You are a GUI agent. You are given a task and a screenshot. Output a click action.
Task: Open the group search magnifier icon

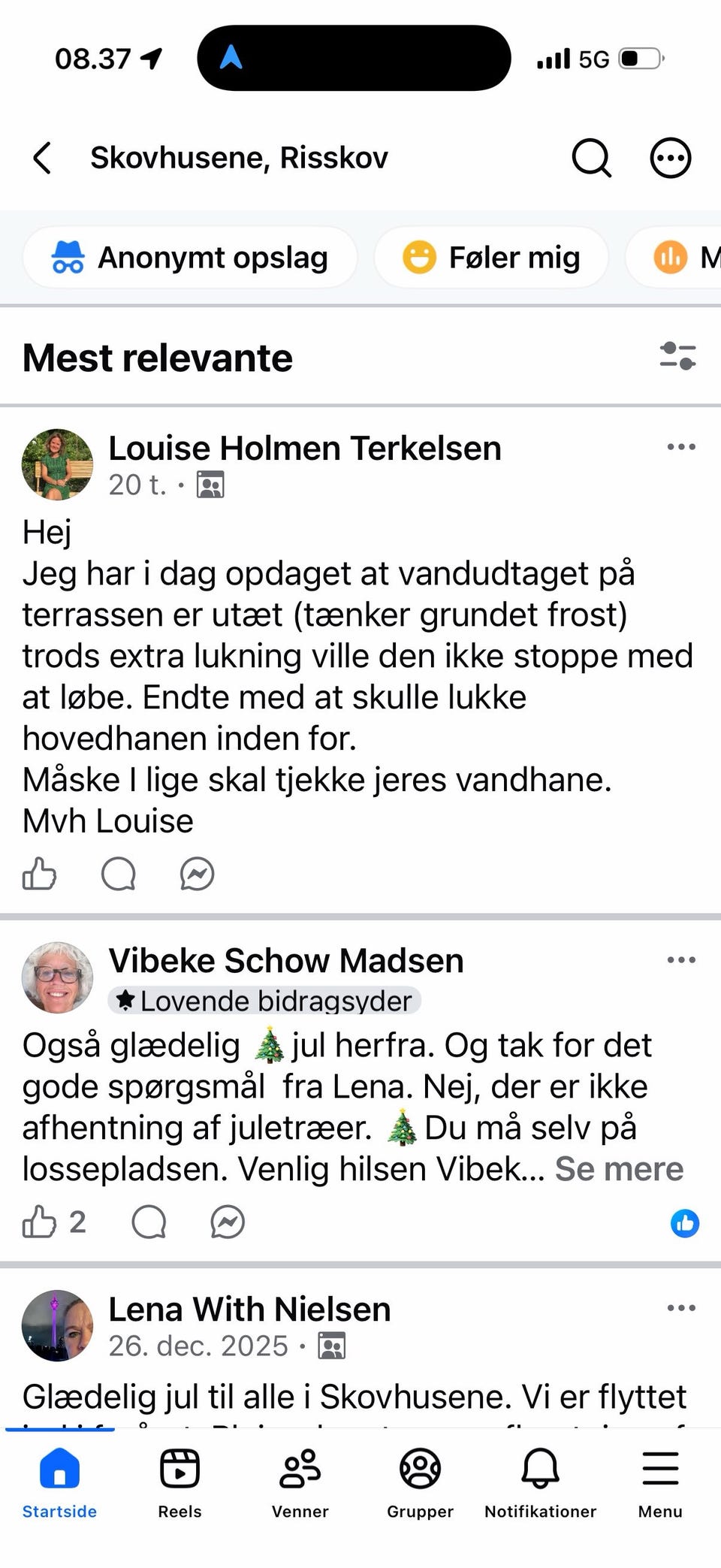tap(591, 158)
